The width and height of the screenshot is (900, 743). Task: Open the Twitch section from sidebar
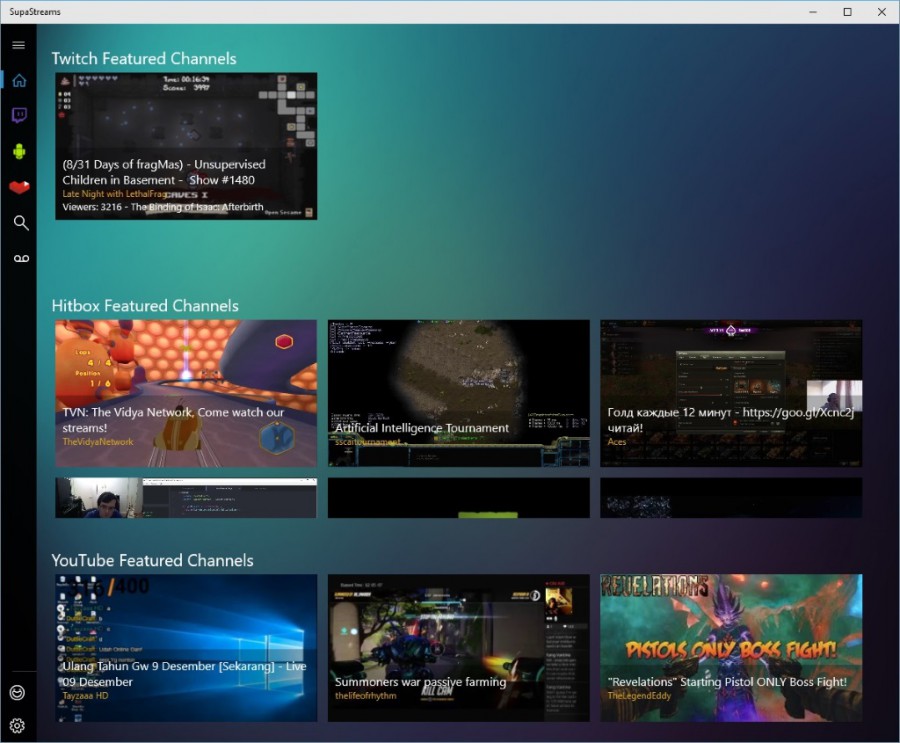coord(18,115)
